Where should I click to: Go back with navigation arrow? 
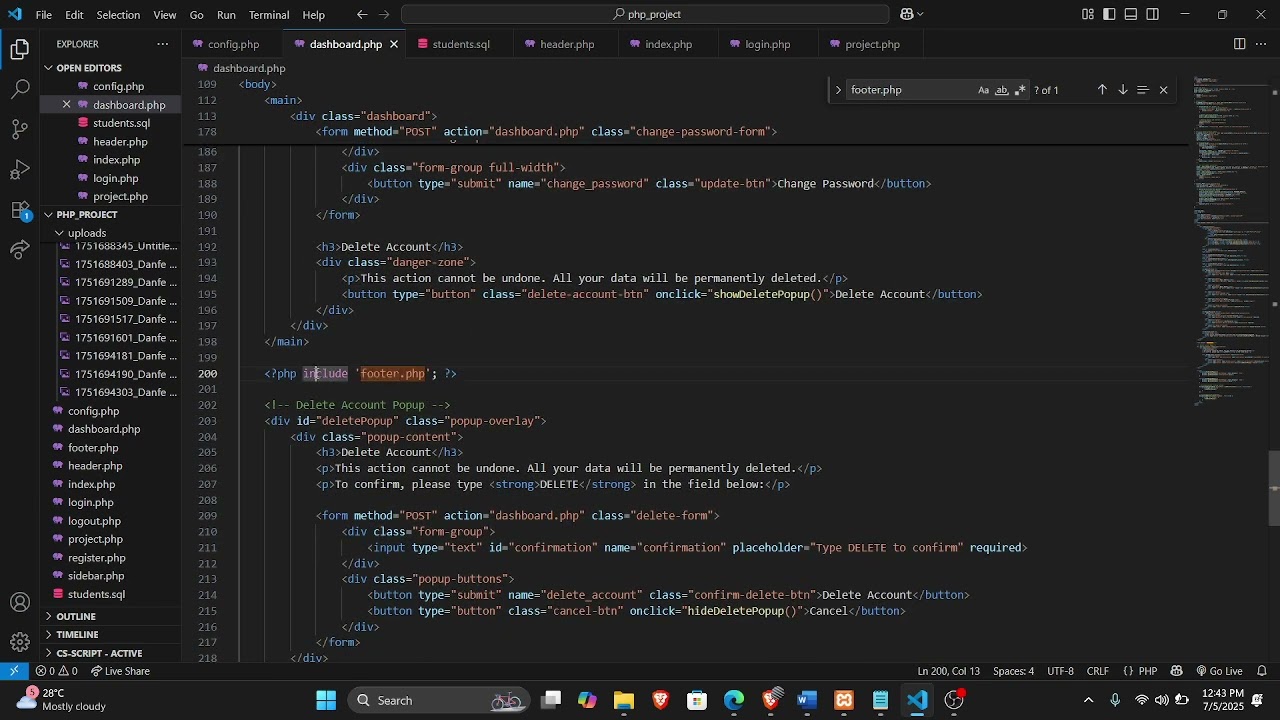point(362,14)
